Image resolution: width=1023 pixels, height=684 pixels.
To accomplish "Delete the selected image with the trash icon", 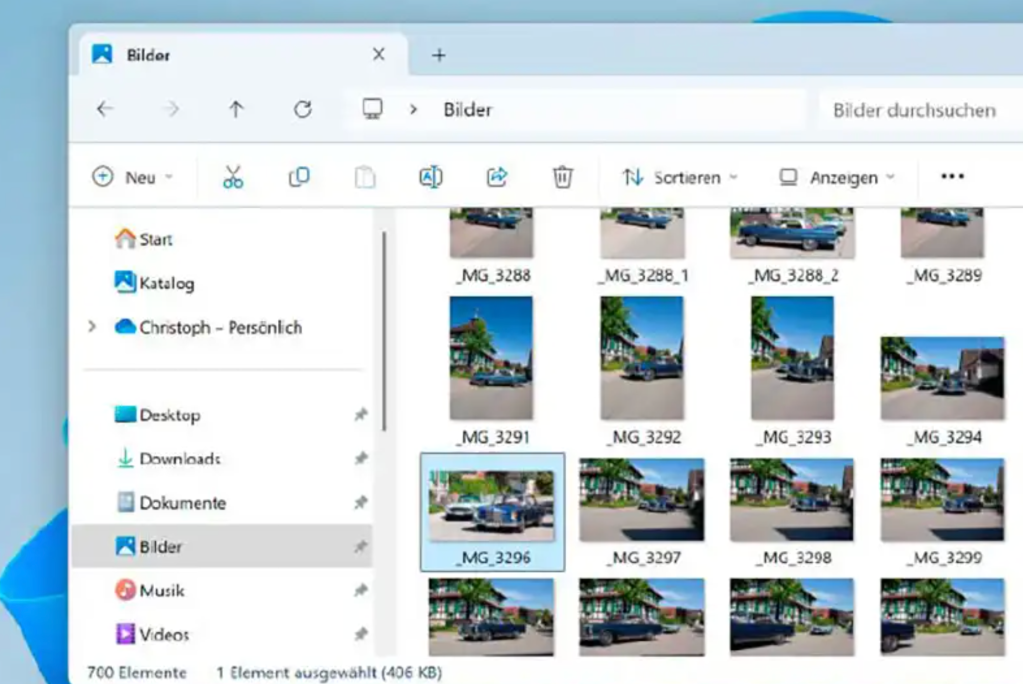I will click(x=562, y=177).
